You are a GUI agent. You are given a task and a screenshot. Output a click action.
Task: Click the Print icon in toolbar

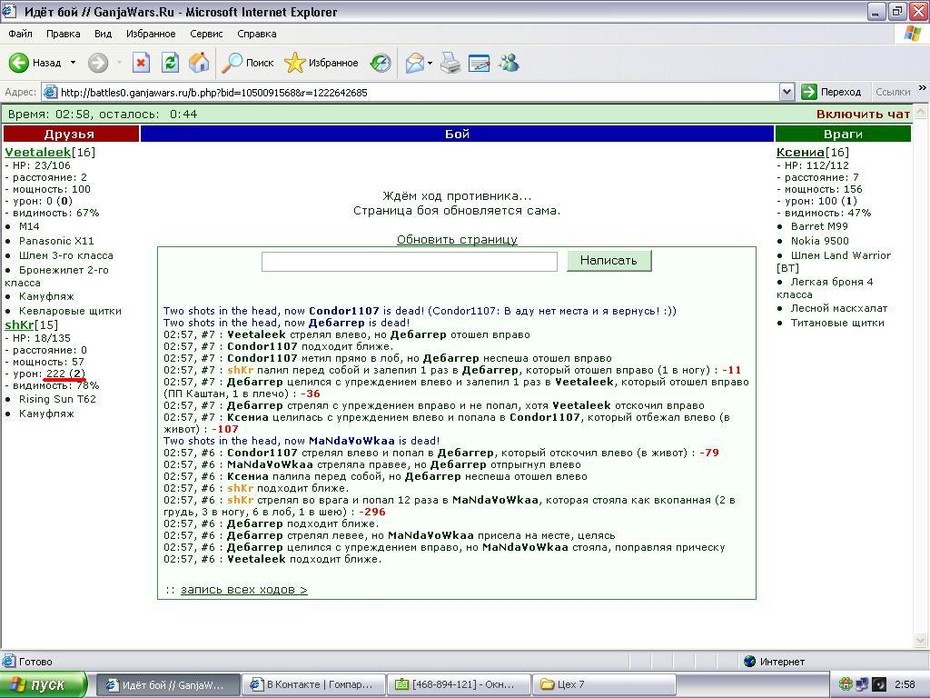[450, 62]
